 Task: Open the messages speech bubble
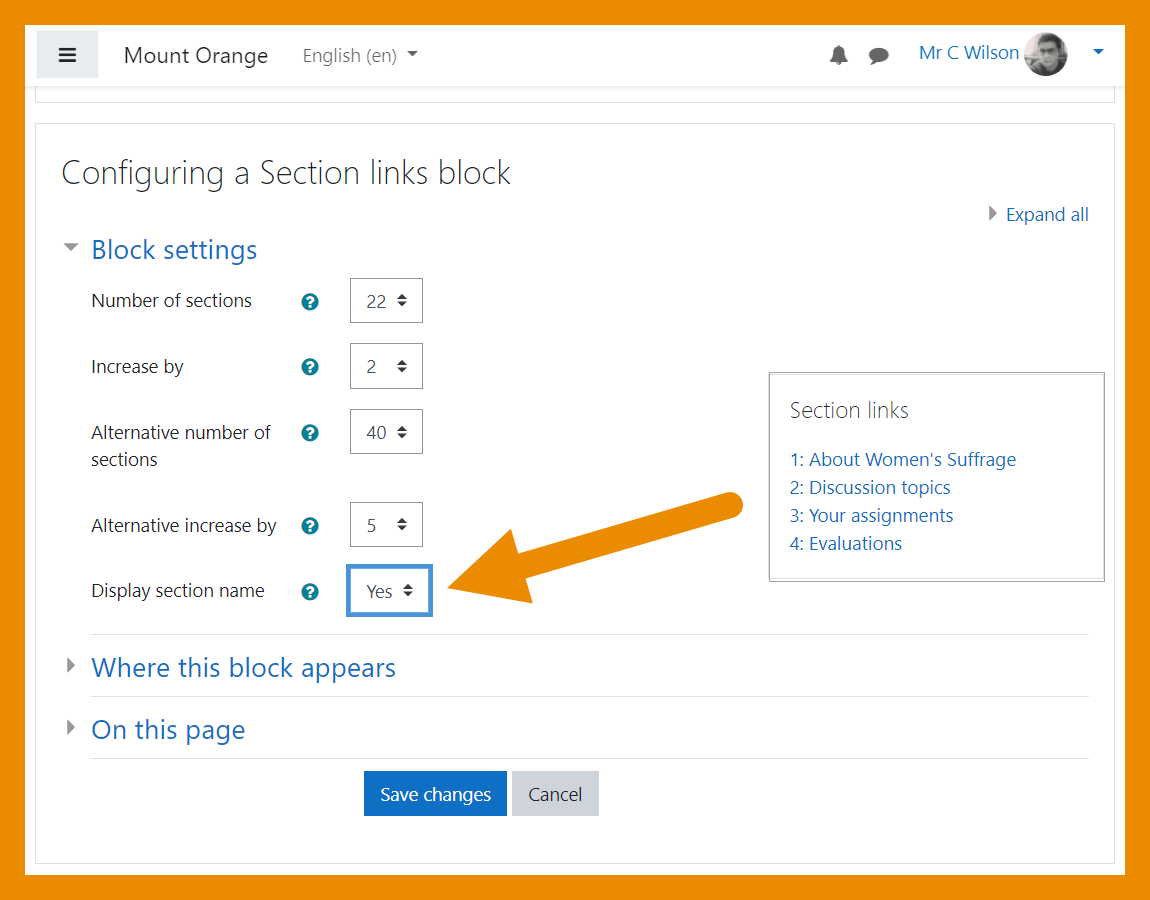coord(879,56)
